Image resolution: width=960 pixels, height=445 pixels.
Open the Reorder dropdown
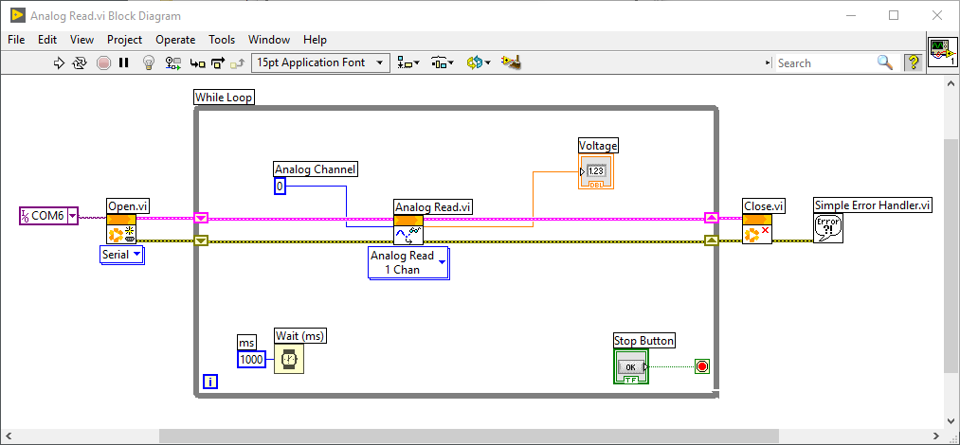click(x=478, y=62)
